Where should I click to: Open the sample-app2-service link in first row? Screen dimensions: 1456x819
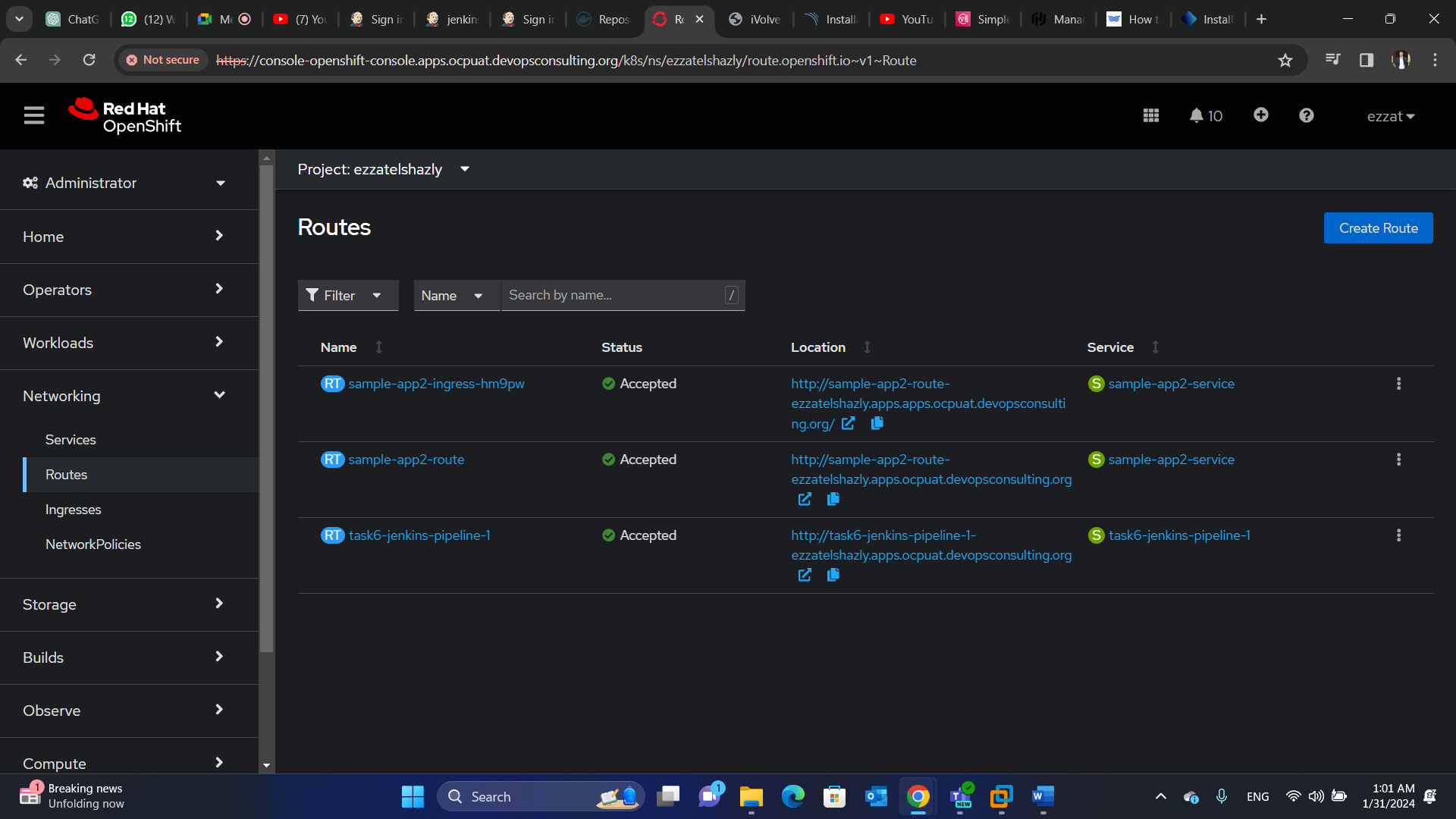click(1171, 384)
